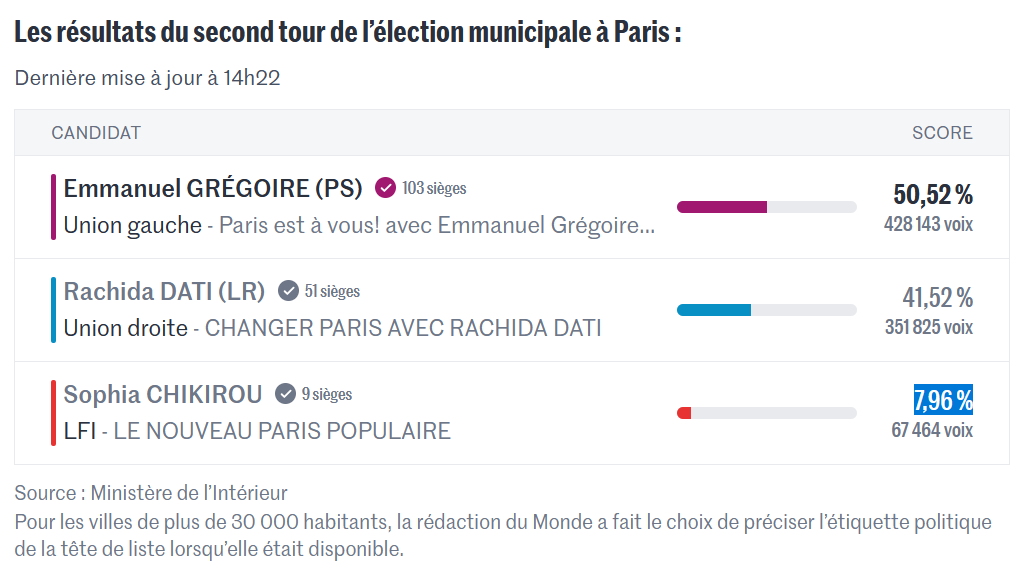Click the red score bar for Chikirou
The width and height of the screenshot is (1018, 579).
pos(684,413)
